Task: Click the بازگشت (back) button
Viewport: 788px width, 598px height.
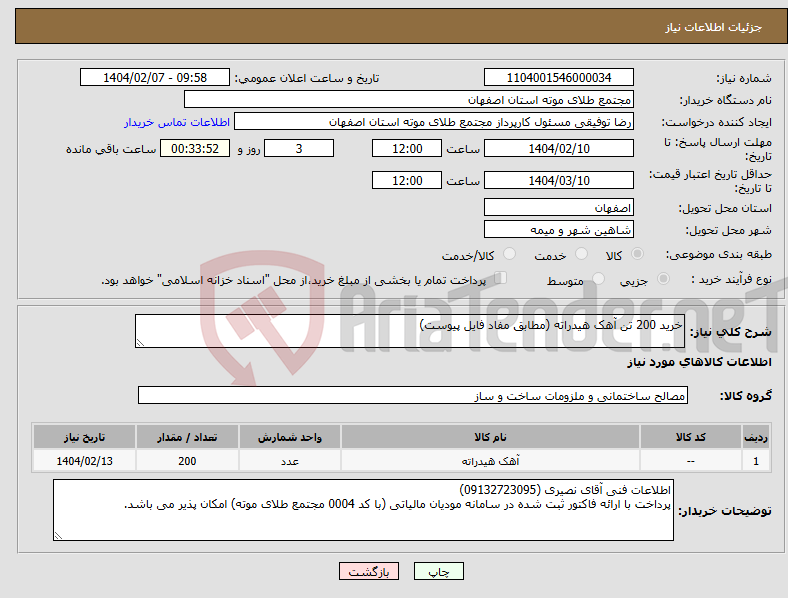Action: [369, 571]
